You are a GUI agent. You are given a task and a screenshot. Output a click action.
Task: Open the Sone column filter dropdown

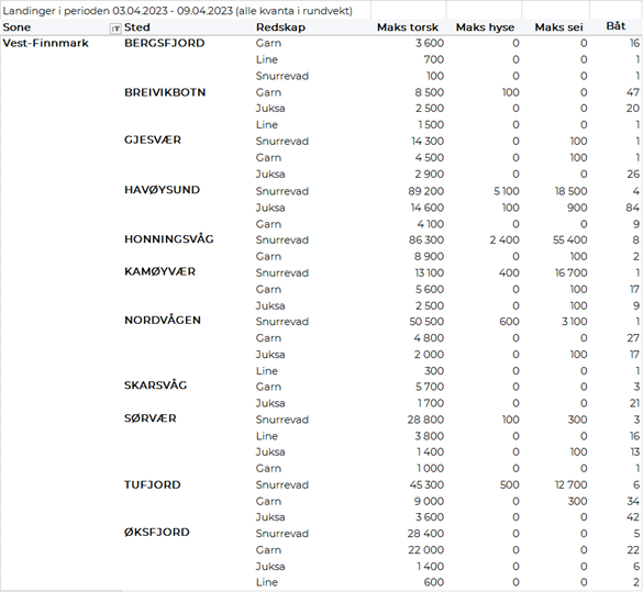click(115, 28)
